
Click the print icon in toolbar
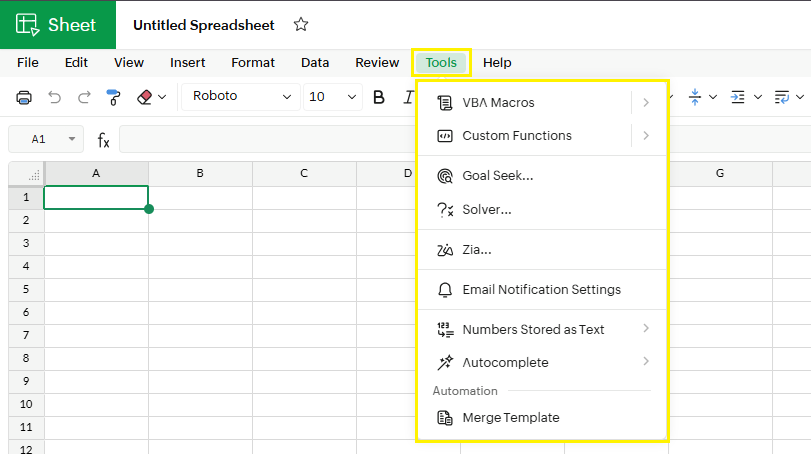(24, 97)
